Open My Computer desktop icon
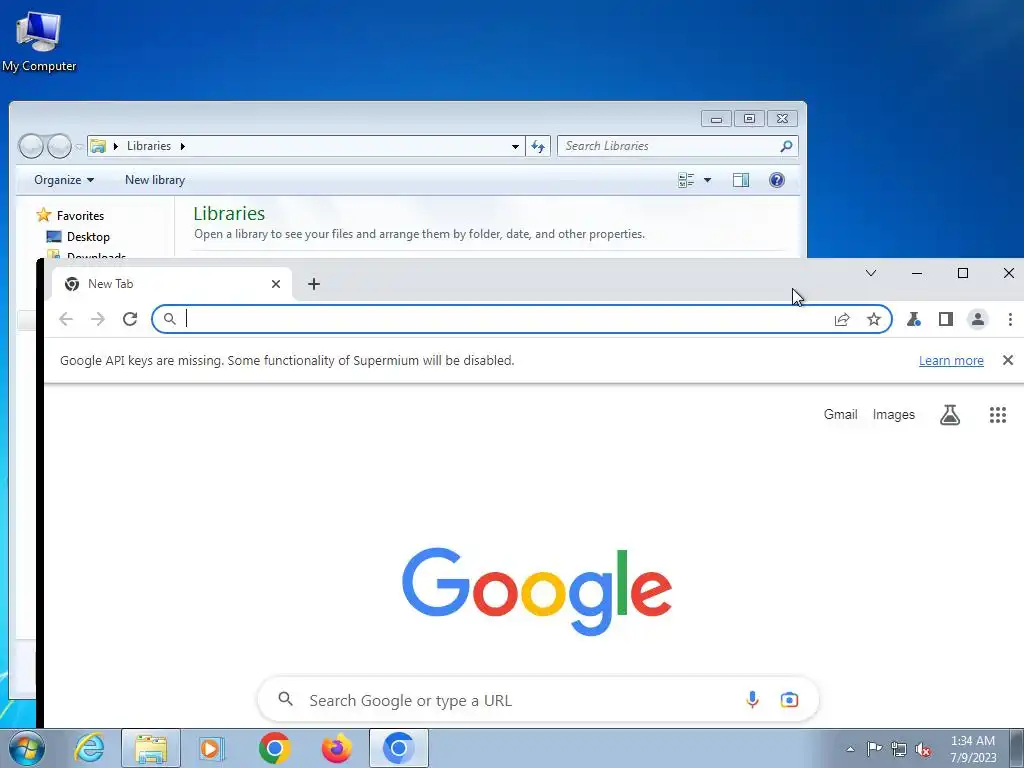1024x768 pixels. (x=39, y=41)
